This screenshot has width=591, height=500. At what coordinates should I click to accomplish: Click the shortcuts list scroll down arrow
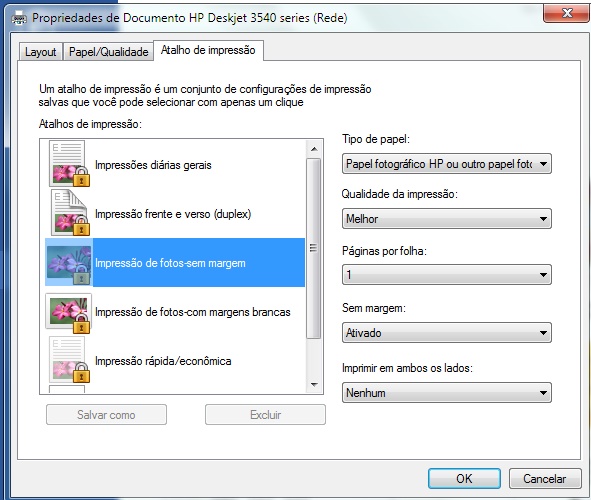click(314, 384)
